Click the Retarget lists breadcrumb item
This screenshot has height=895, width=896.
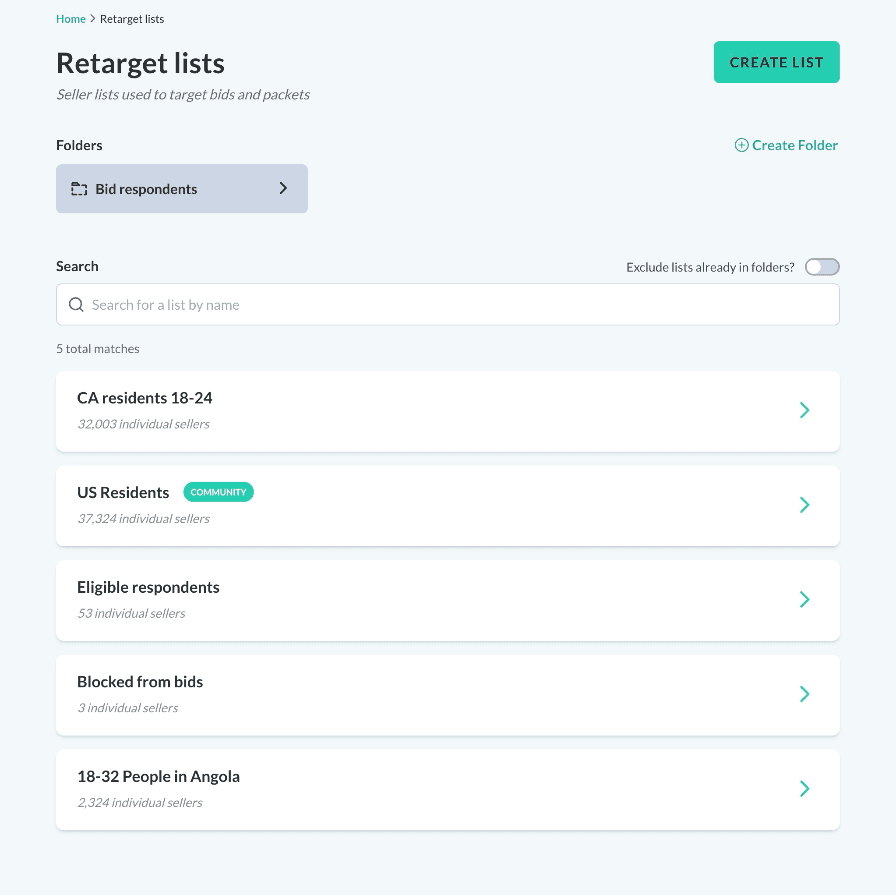[x=132, y=19]
